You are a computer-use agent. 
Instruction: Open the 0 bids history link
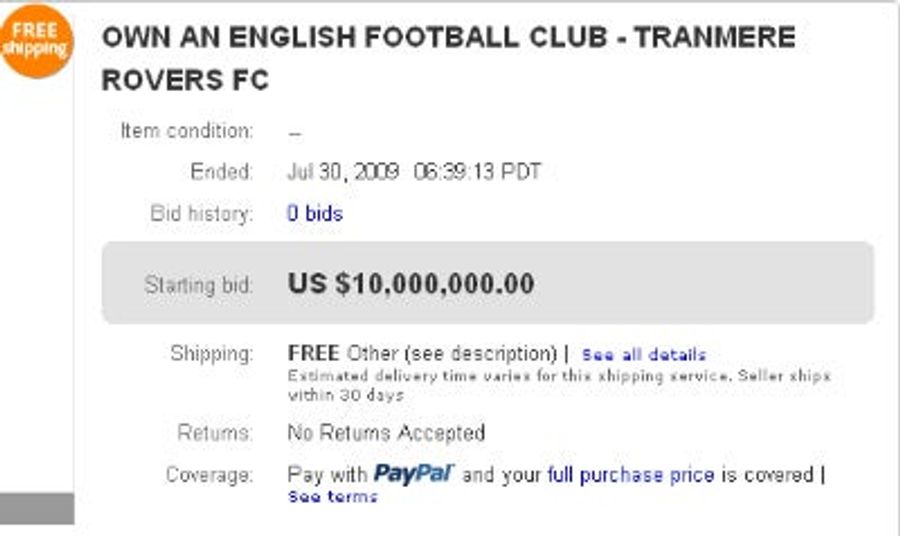[315, 213]
